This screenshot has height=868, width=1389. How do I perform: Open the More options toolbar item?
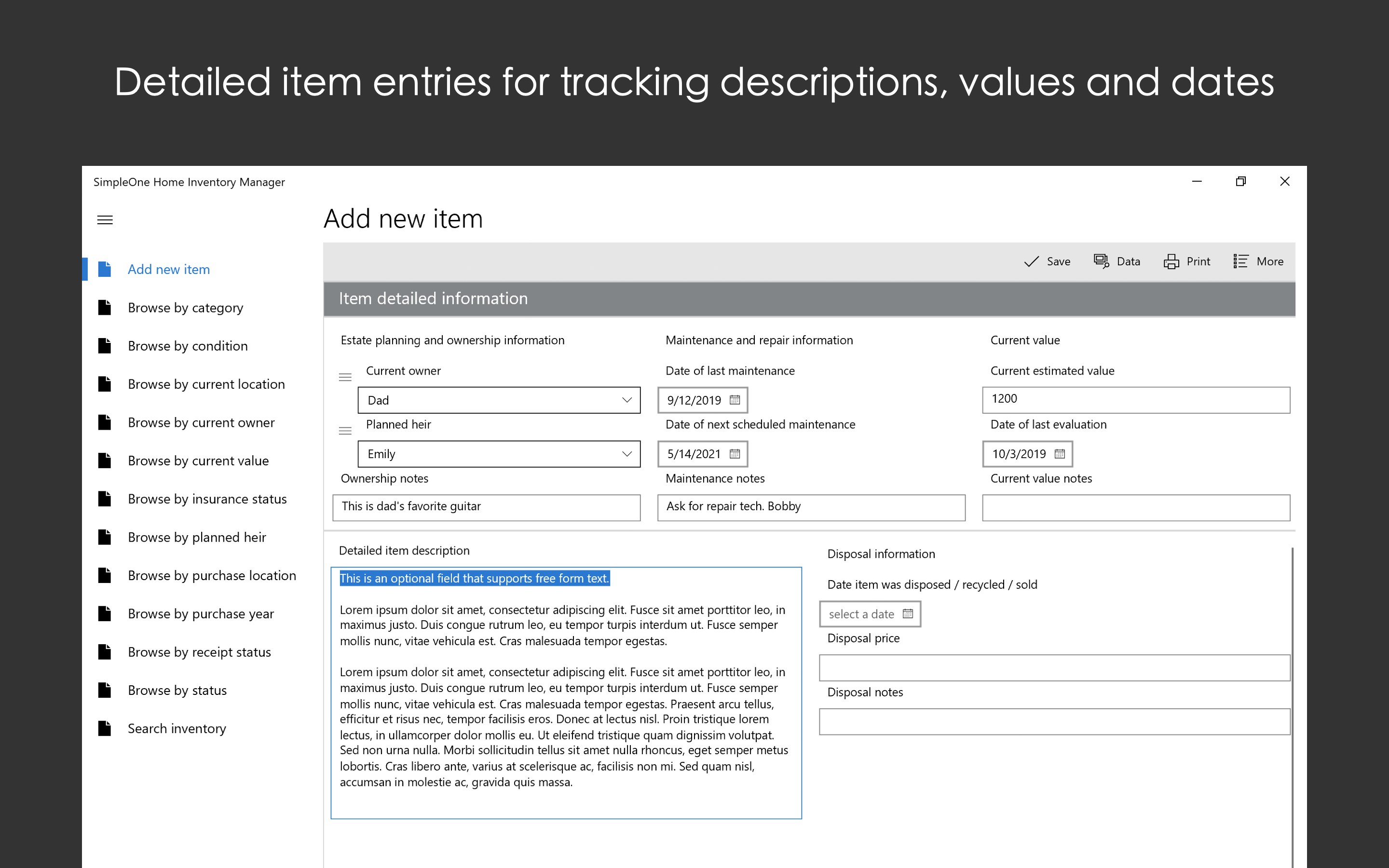pyautogui.click(x=1241, y=261)
